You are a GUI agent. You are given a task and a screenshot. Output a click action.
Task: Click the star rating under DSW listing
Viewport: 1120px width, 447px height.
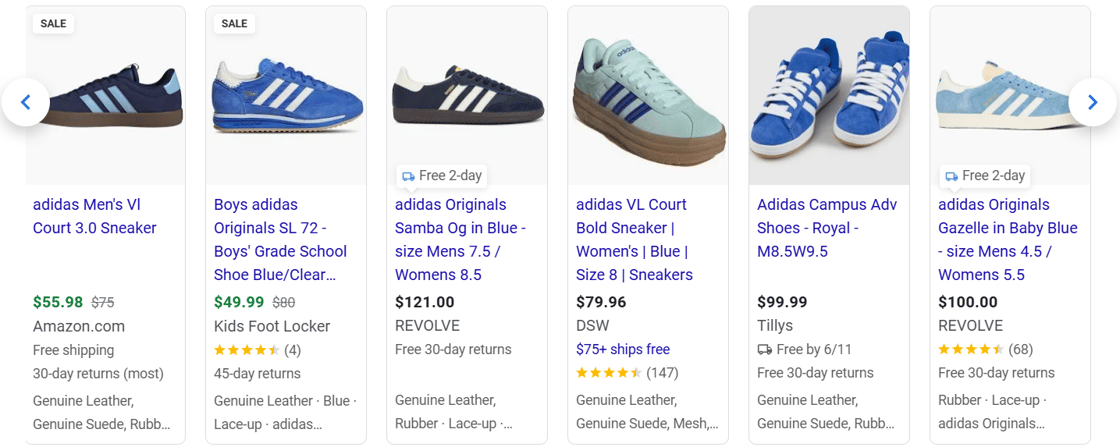tap(608, 373)
